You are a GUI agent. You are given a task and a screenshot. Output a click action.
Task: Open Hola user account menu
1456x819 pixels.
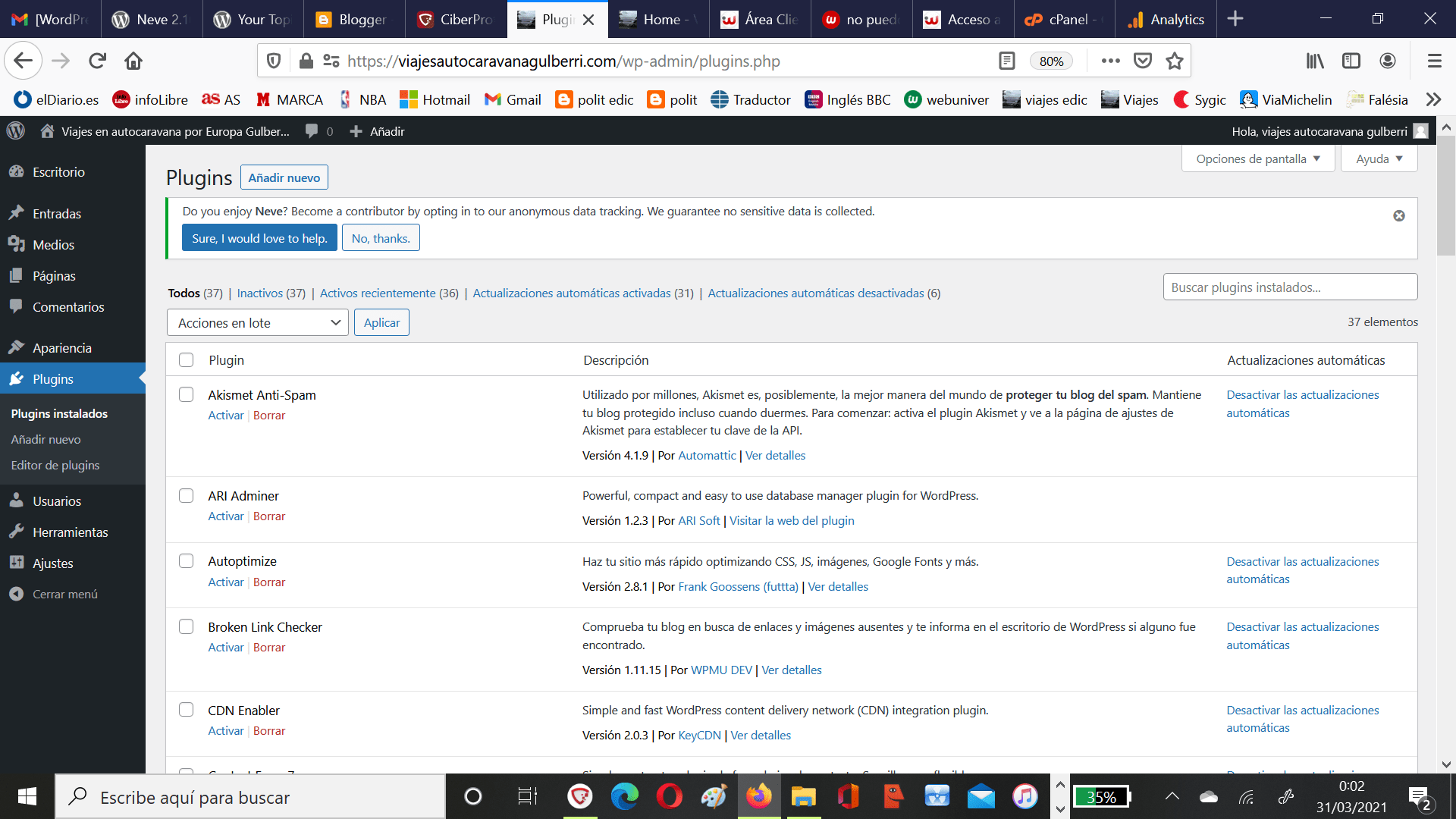pyautogui.click(x=1329, y=131)
